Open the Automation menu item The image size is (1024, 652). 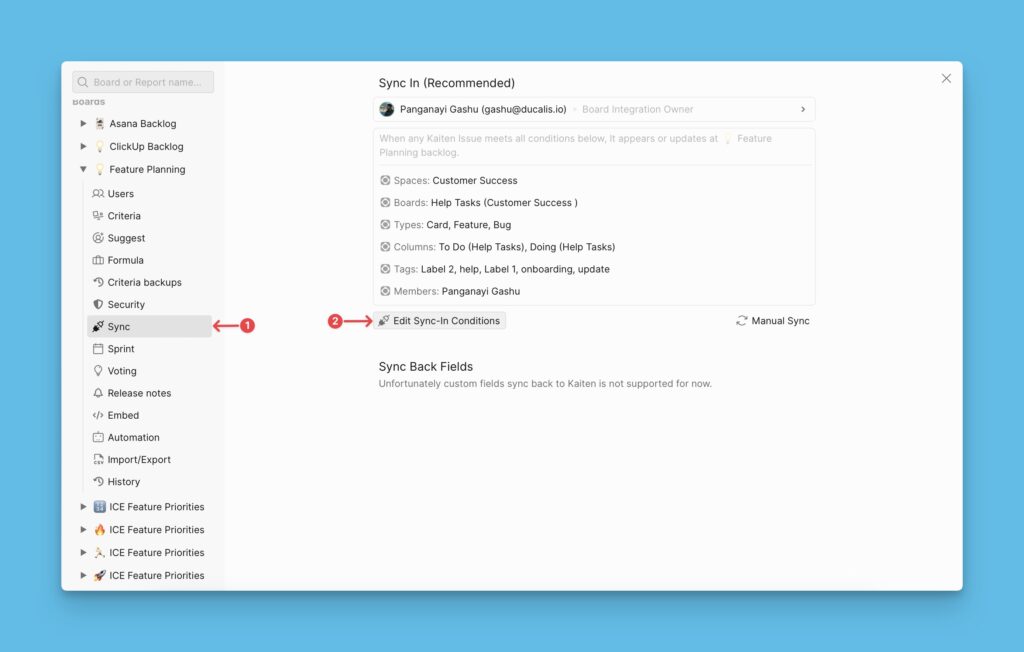coord(133,437)
